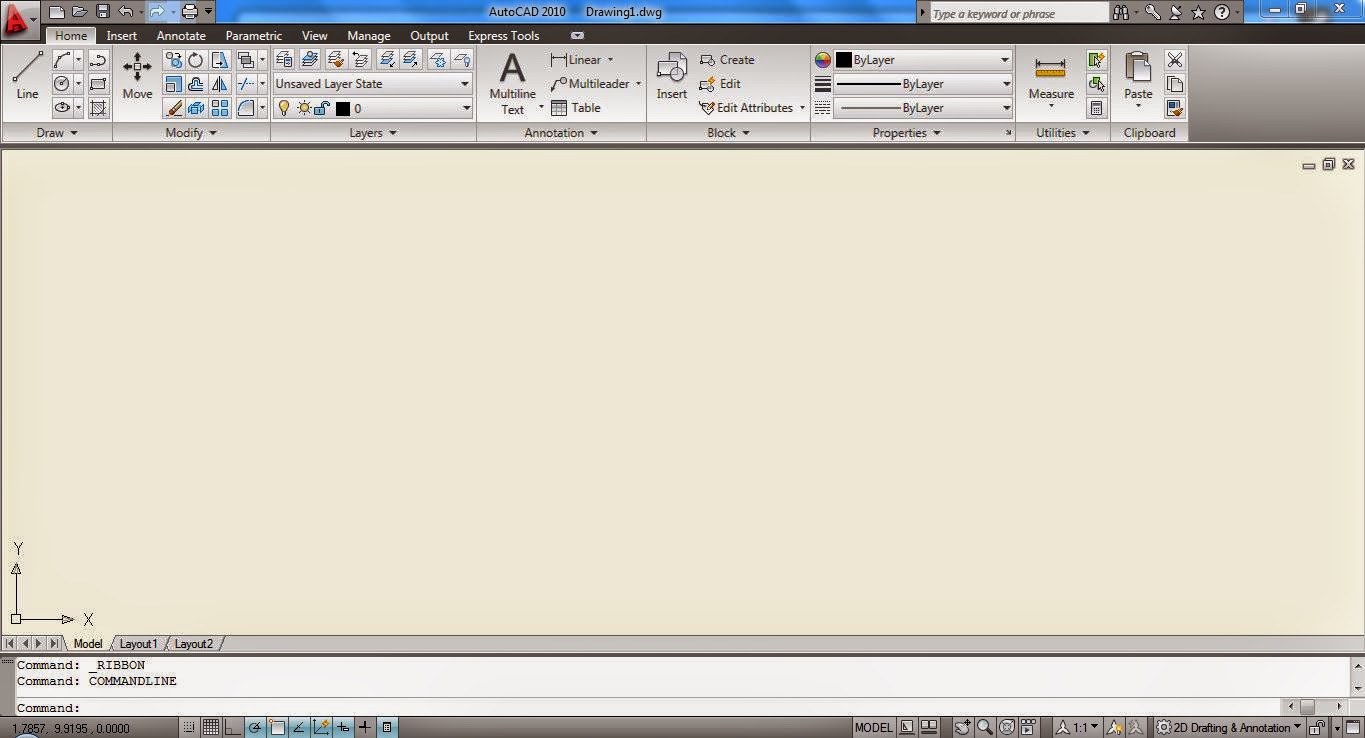The width and height of the screenshot is (1365, 738).
Task: Click the Zoom magnifier in status bar
Action: click(985, 728)
